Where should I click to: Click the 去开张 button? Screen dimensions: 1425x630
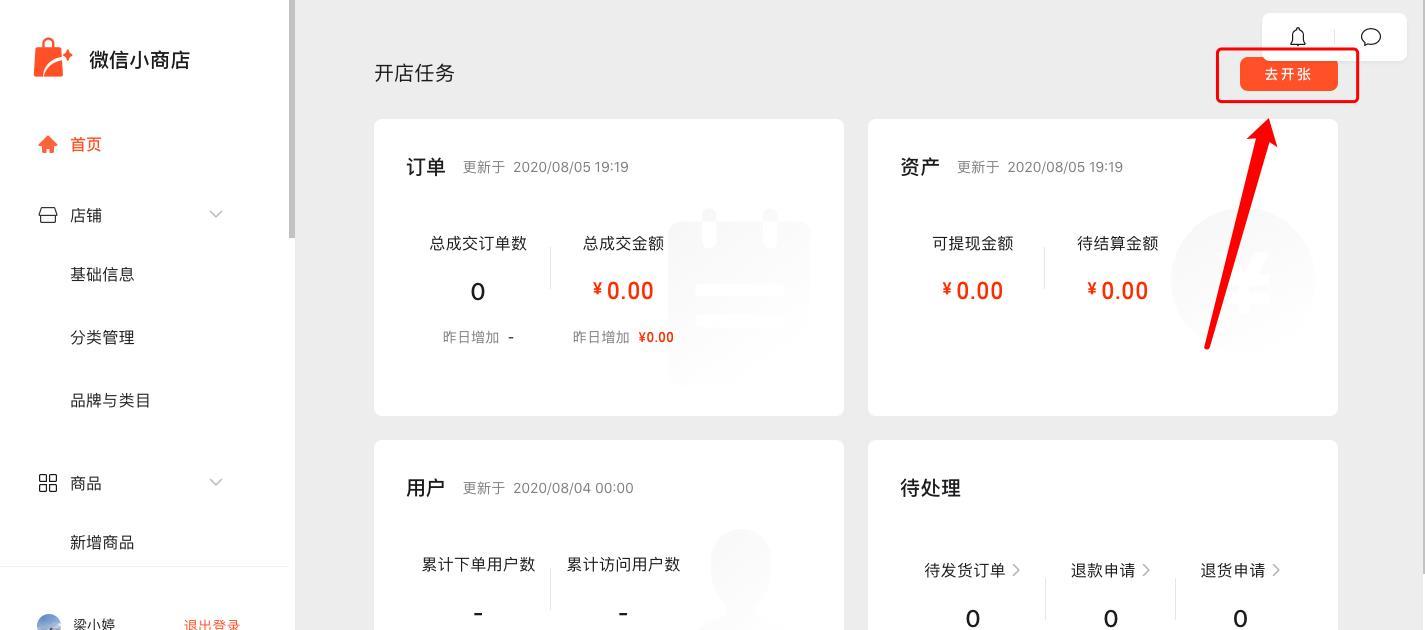[x=1288, y=74]
